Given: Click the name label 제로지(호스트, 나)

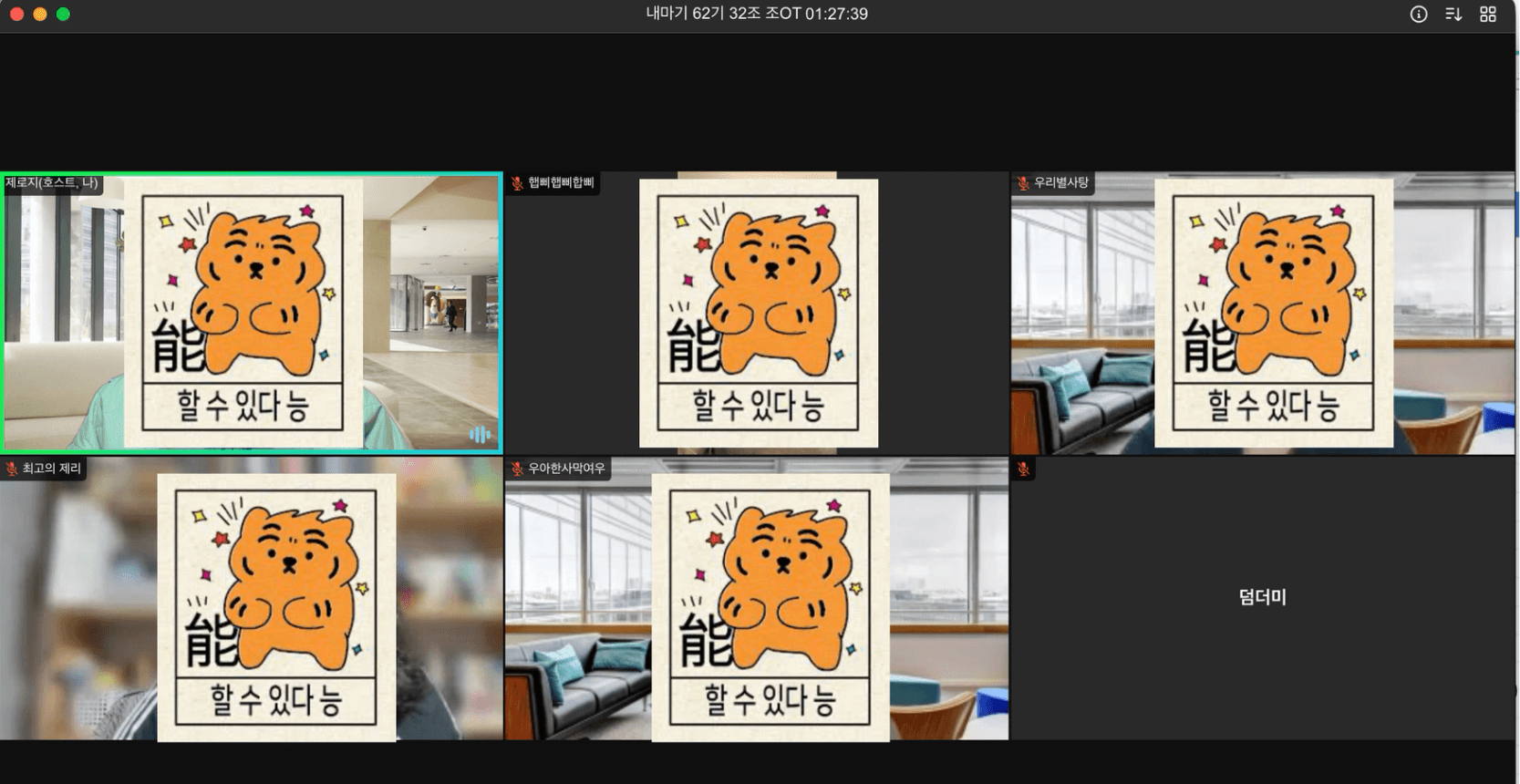Looking at the screenshot, I should pyautogui.click(x=51, y=183).
